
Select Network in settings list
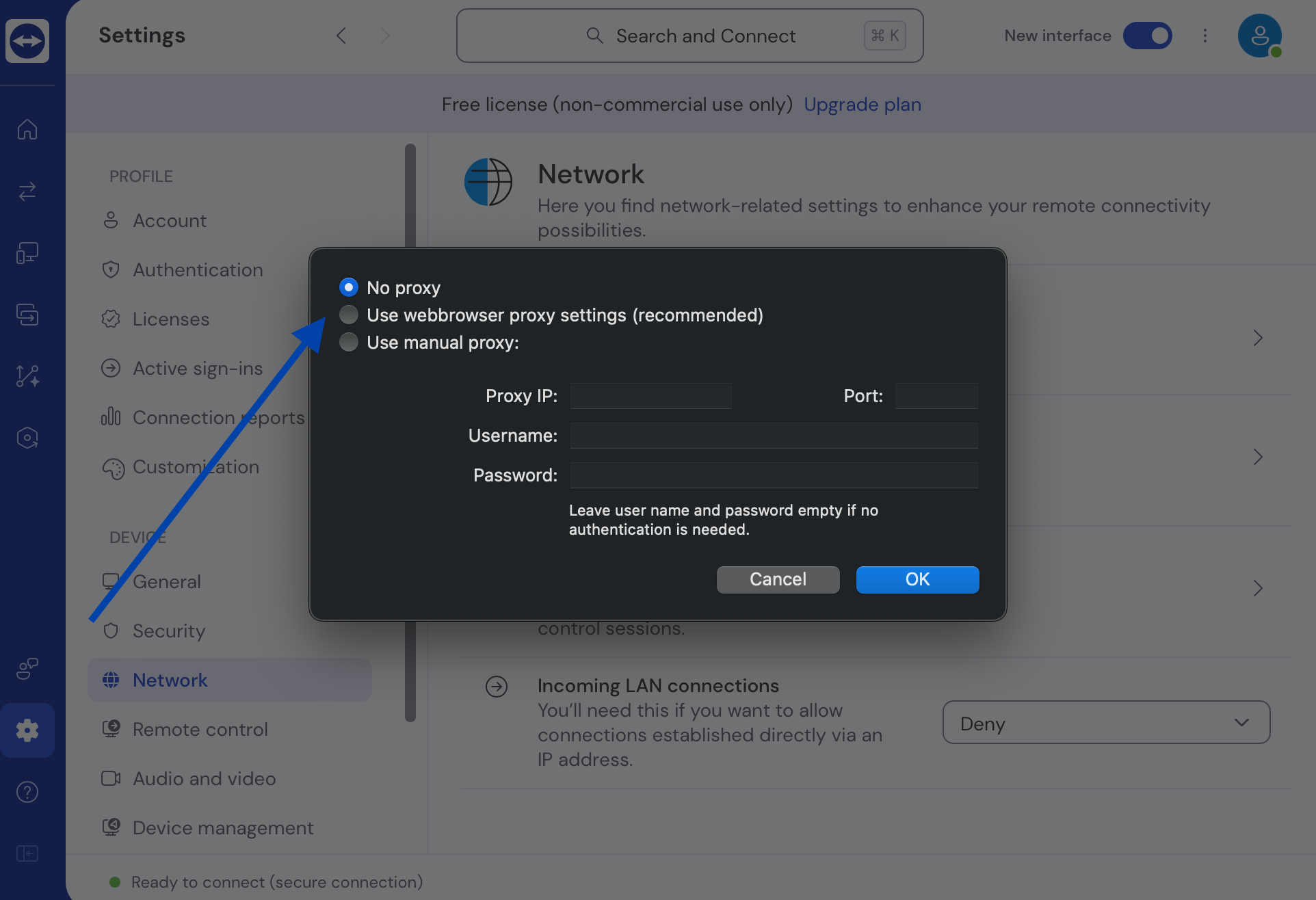(229, 680)
